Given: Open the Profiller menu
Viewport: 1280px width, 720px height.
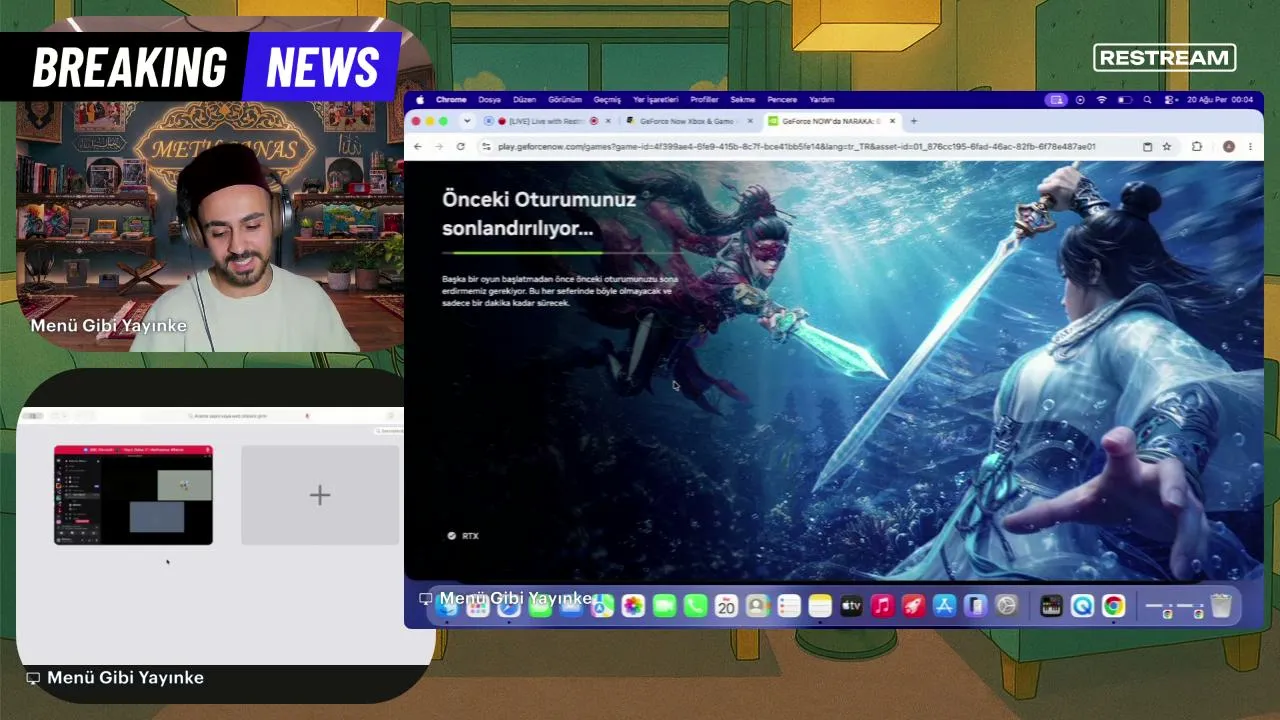Looking at the screenshot, I should [x=705, y=100].
